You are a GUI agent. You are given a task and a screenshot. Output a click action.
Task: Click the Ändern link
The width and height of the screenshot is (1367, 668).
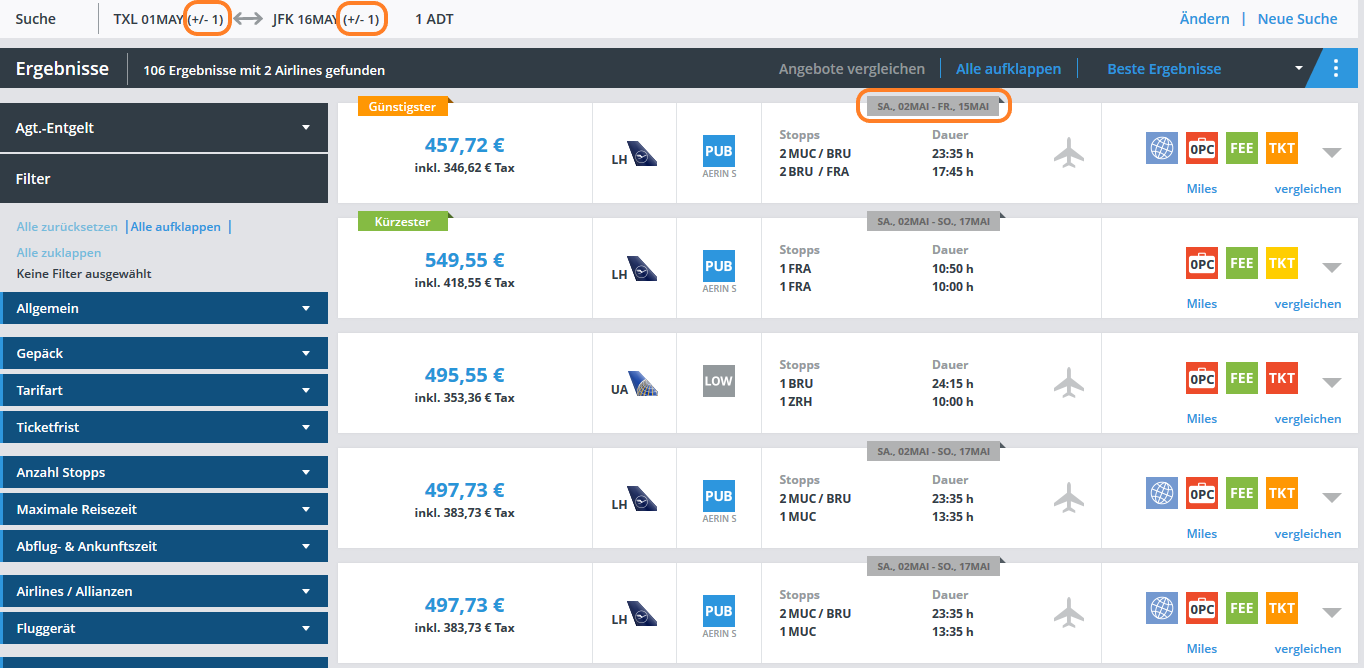(1204, 19)
